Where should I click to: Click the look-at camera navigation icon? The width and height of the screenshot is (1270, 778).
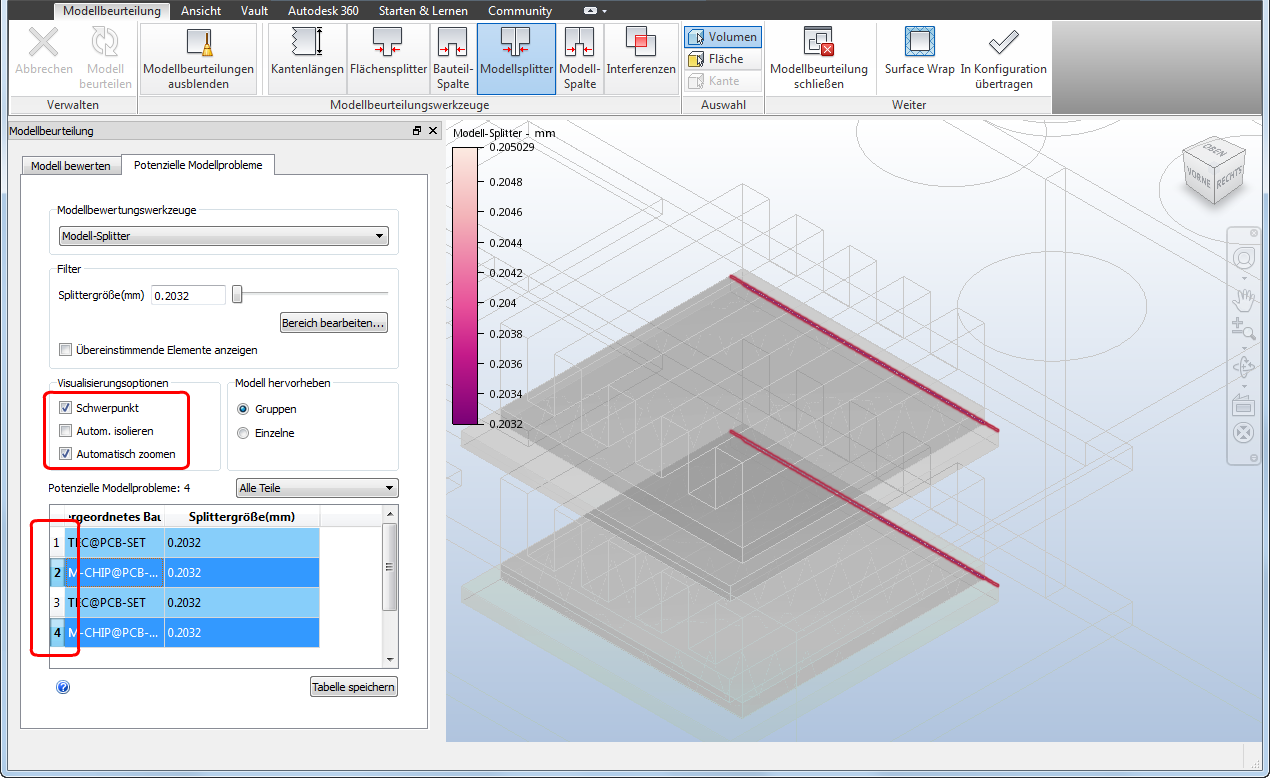pyautogui.click(x=1244, y=405)
